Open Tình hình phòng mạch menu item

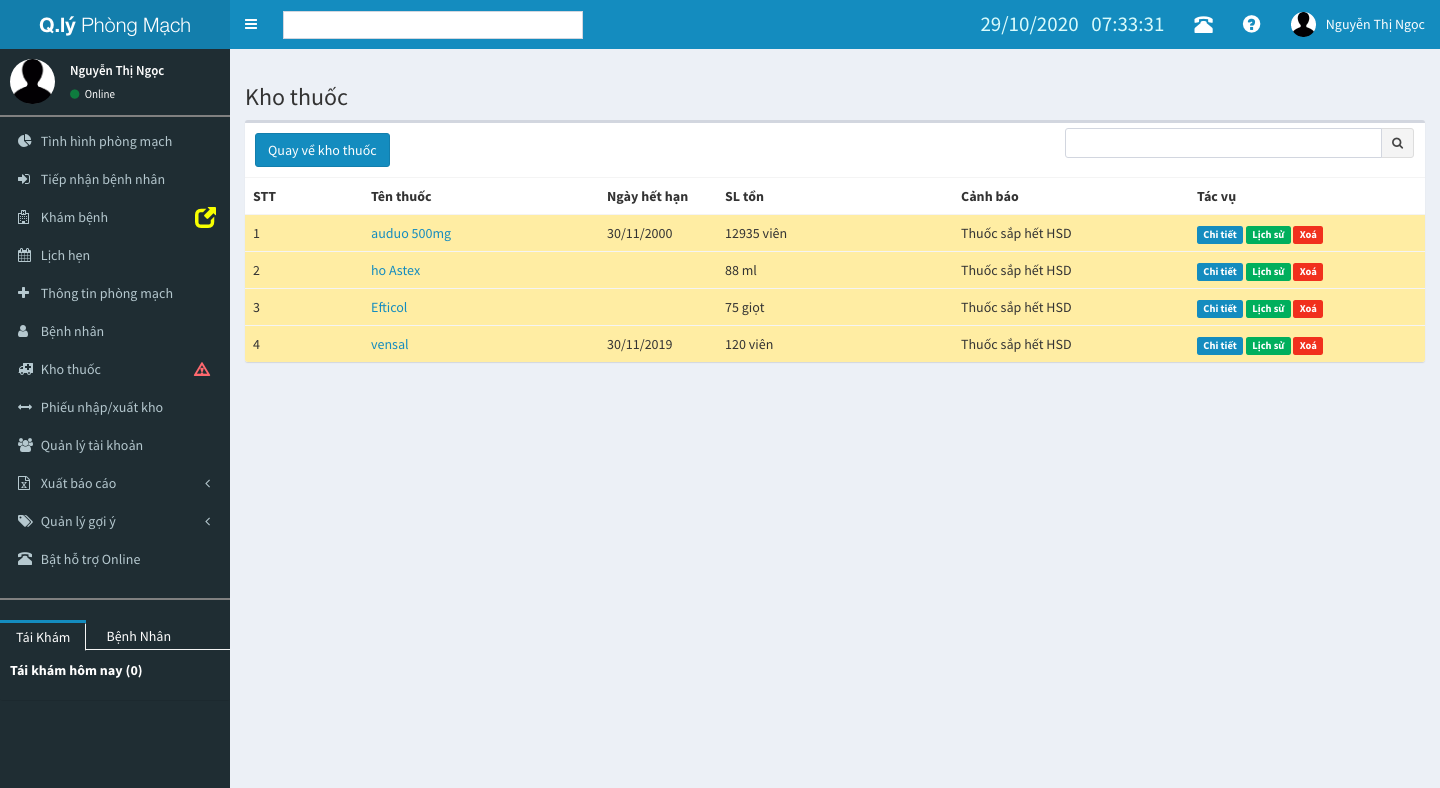(115, 141)
